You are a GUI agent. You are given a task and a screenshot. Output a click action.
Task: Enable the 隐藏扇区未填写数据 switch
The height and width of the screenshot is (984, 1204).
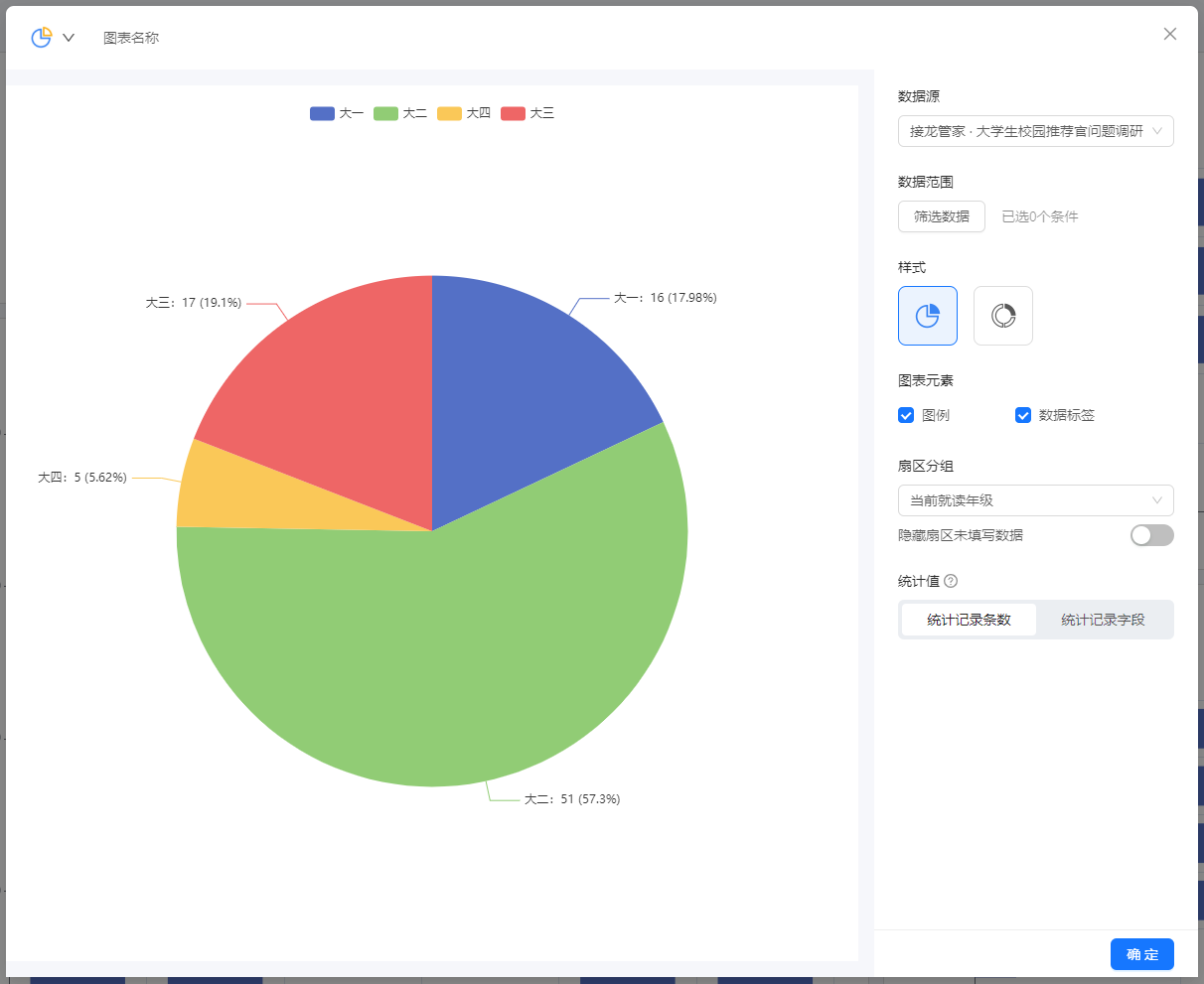click(x=1151, y=535)
